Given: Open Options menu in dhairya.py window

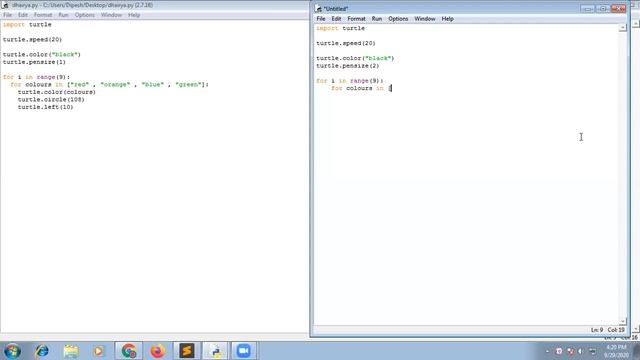Looking at the screenshot, I should 84,15.
